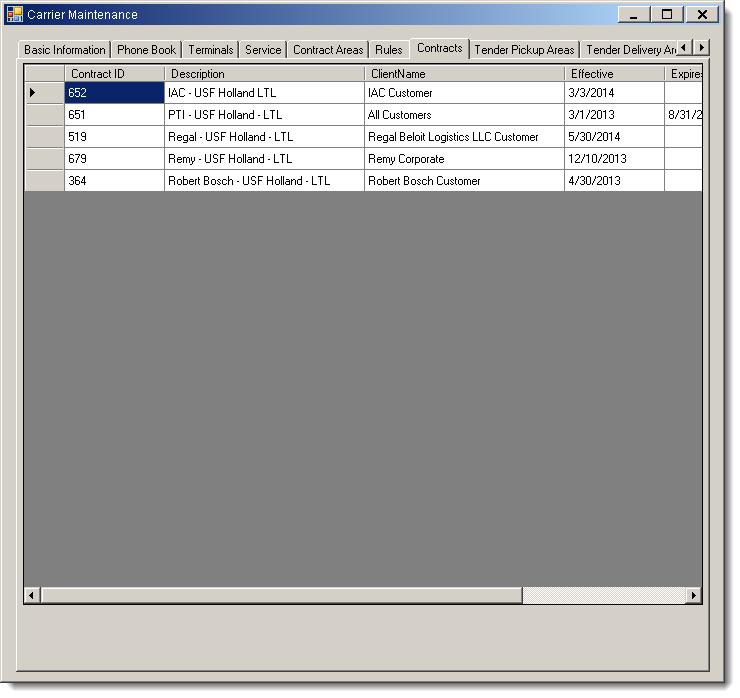Image resolution: width=740 pixels, height=698 pixels.
Task: Click effective date 3/1/2013
Action: click(614, 115)
